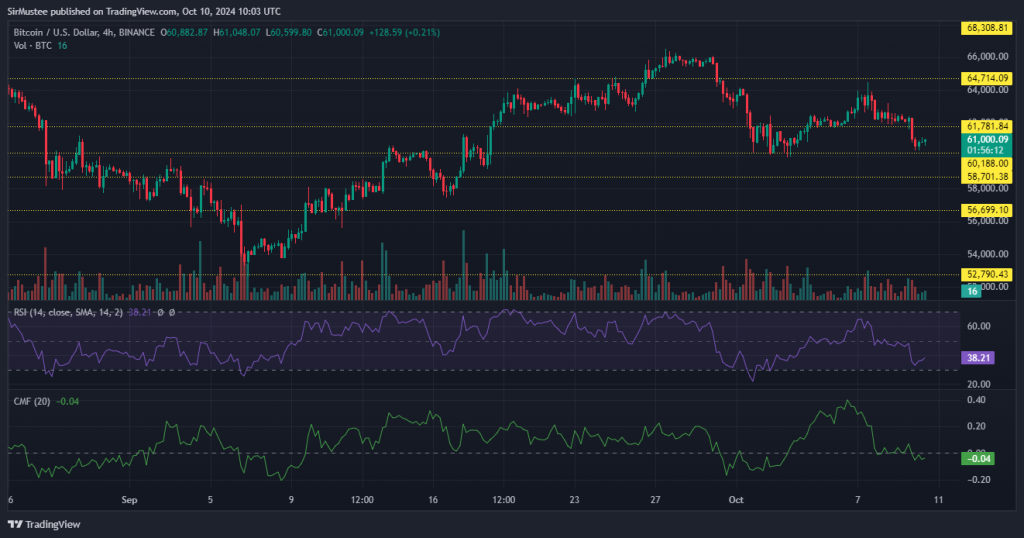Image resolution: width=1024 pixels, height=538 pixels.
Task: Click the green volume value 16 label
Action: pos(970,290)
